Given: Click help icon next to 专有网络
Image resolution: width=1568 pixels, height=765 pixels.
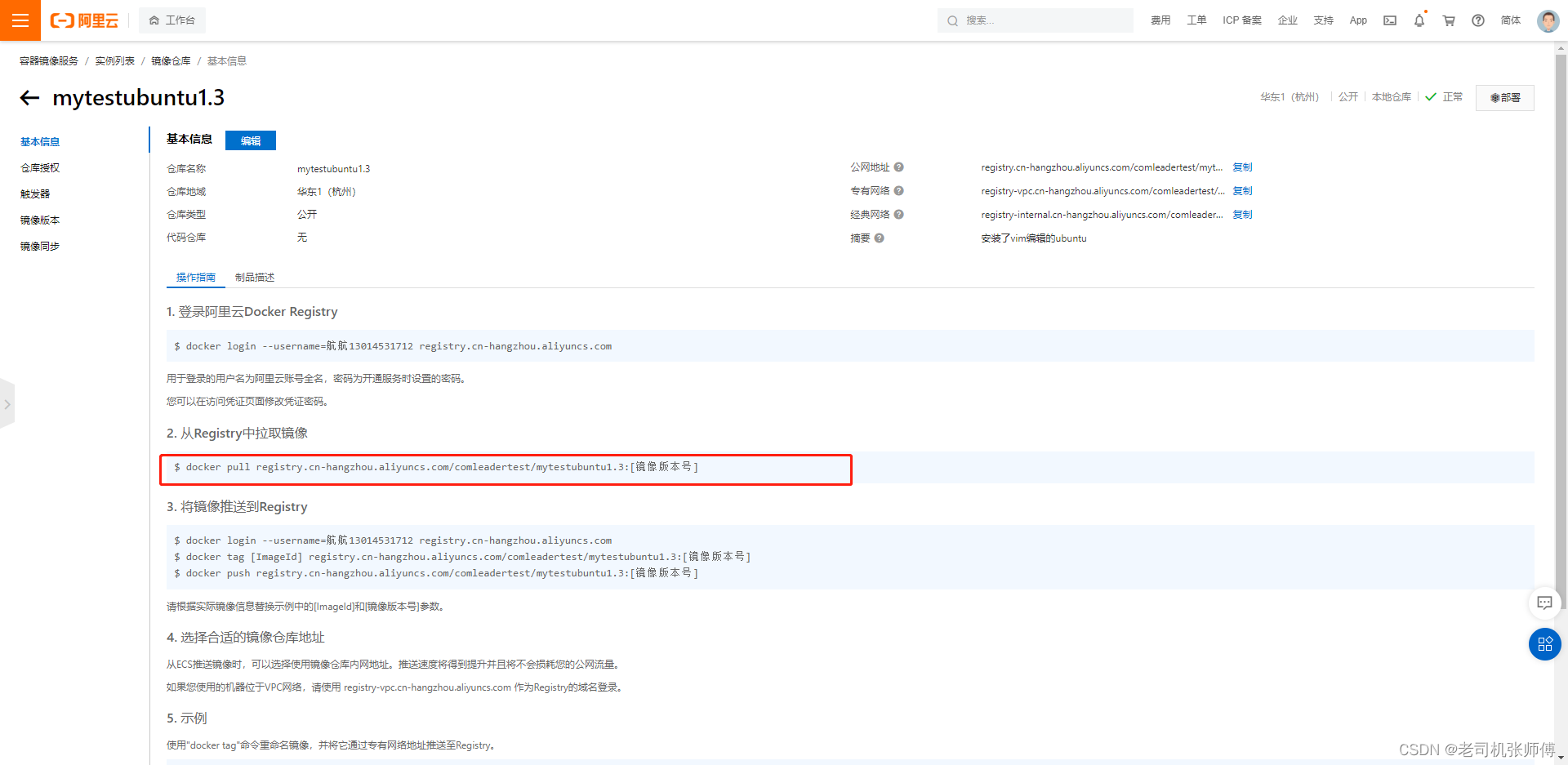Looking at the screenshot, I should [898, 191].
